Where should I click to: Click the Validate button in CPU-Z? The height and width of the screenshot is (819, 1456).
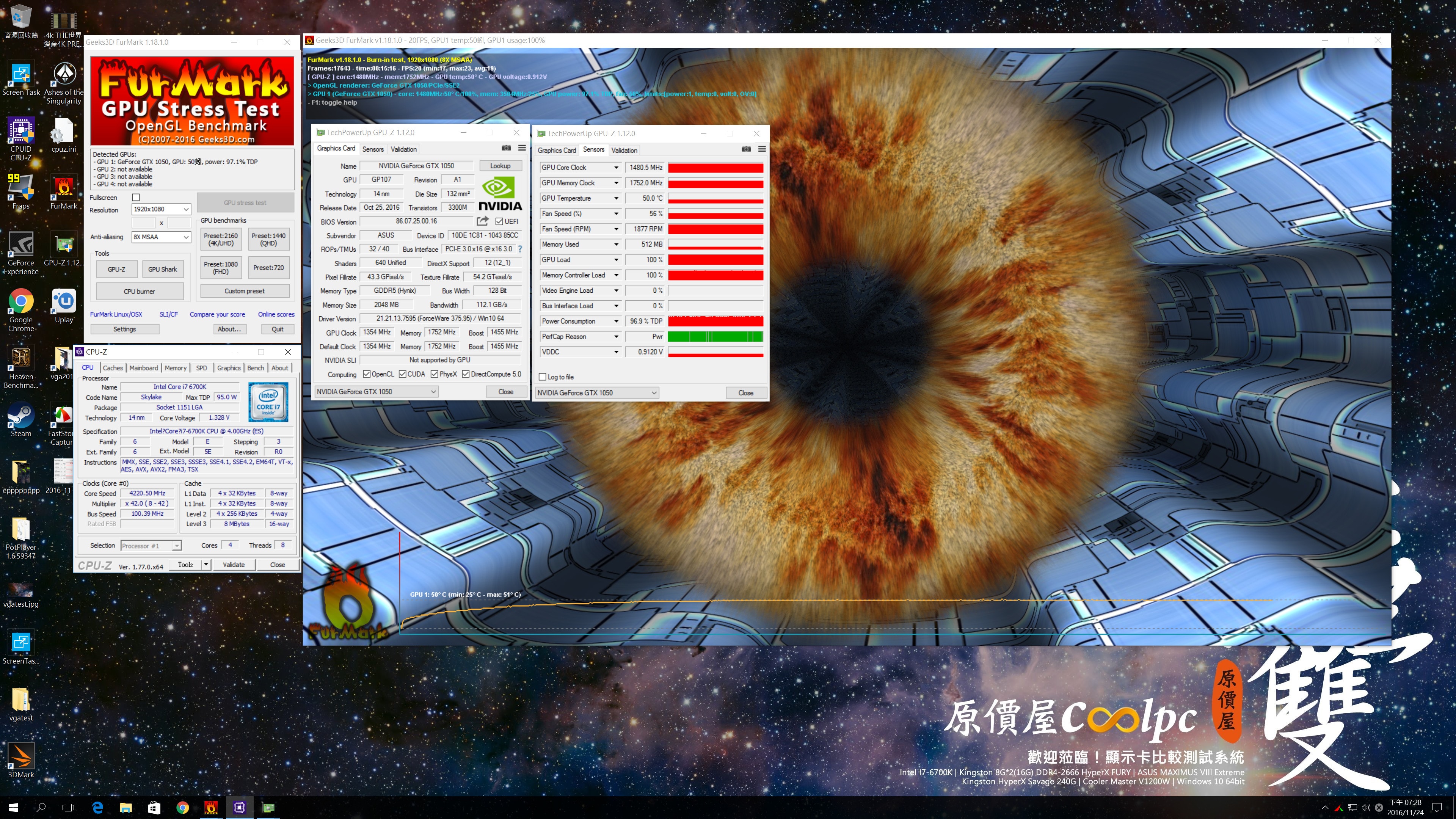point(234,565)
